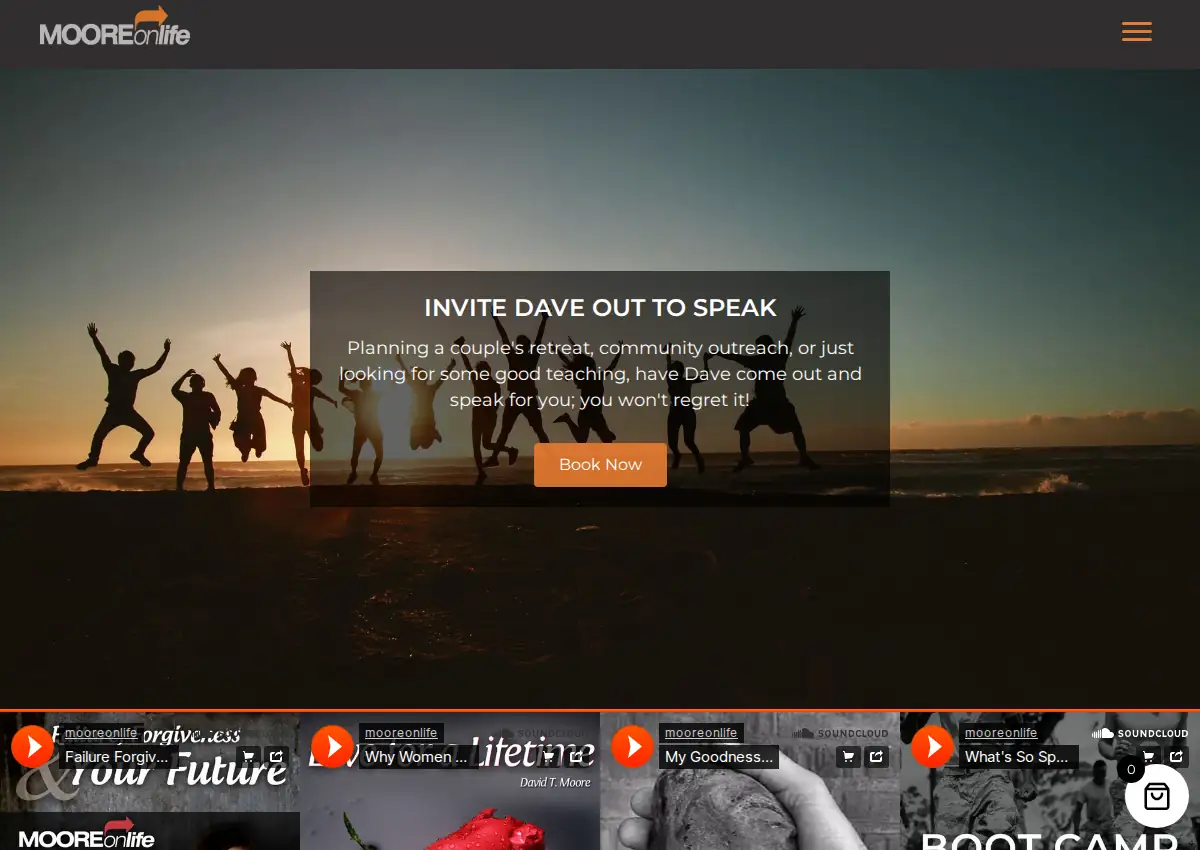Open the Failure Forgiv... track title link
This screenshot has width=1200, height=850.
pos(117,757)
